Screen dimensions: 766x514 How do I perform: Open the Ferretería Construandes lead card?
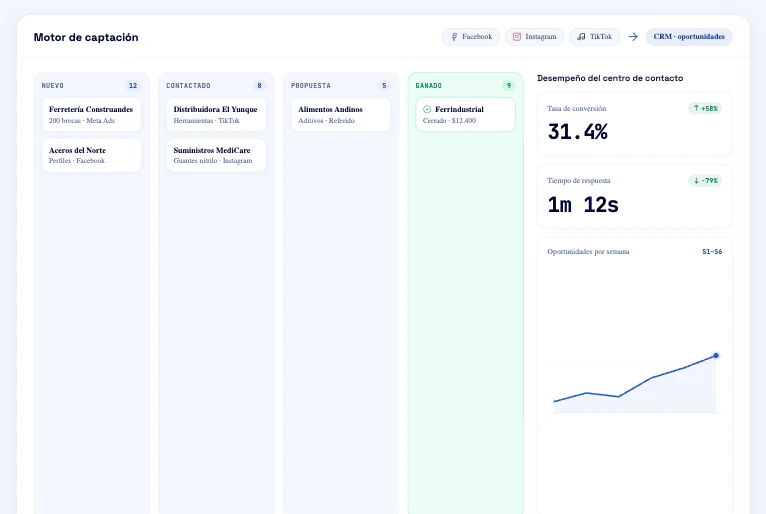[91, 114]
